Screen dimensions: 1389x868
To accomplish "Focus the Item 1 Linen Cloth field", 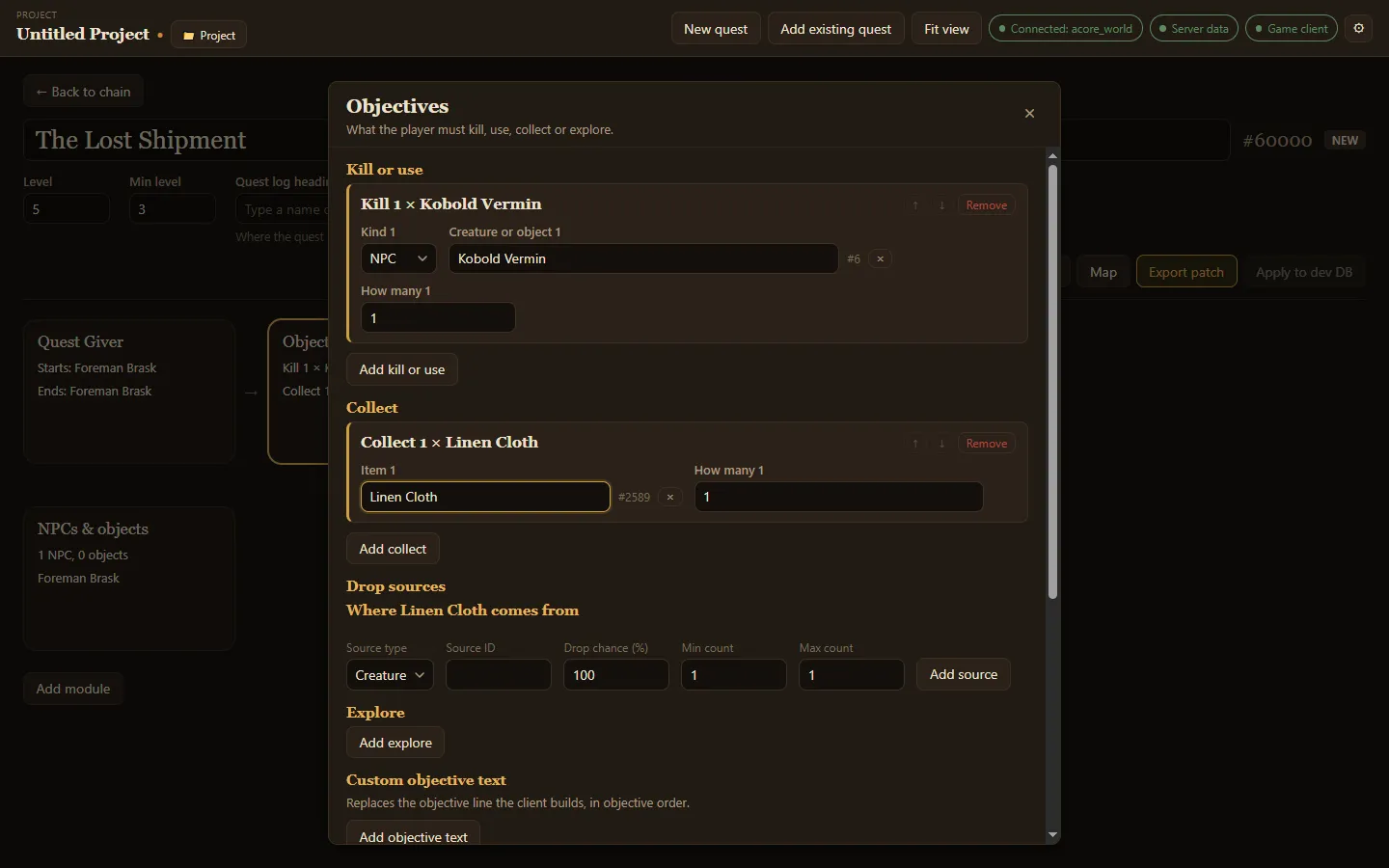I will coord(485,497).
